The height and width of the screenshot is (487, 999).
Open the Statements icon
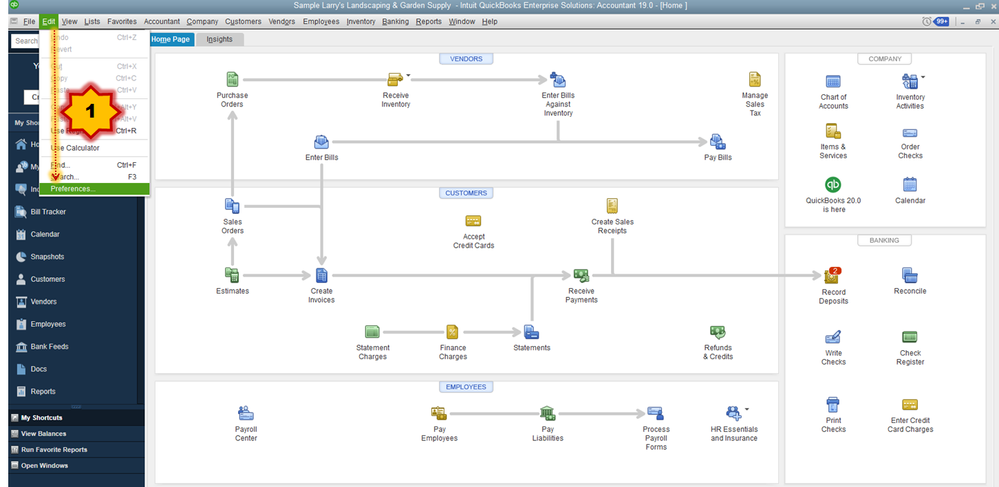(x=531, y=331)
